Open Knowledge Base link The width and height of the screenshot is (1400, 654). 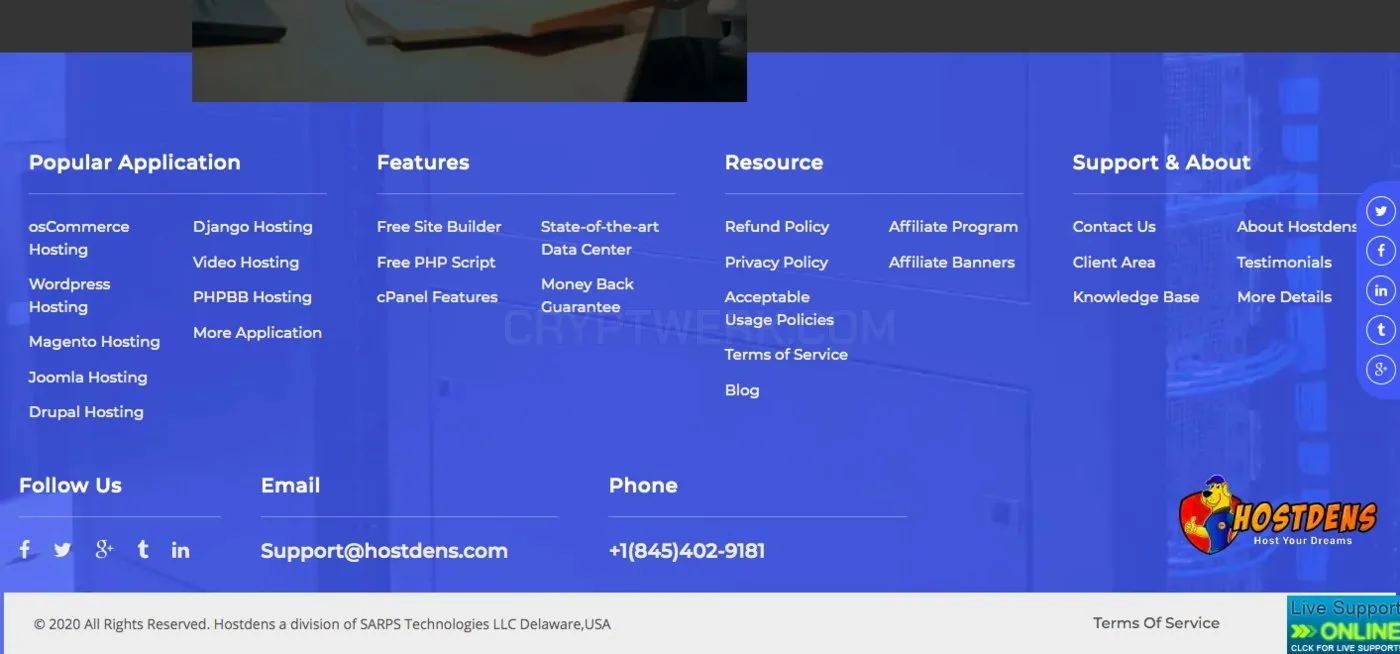(x=1136, y=297)
